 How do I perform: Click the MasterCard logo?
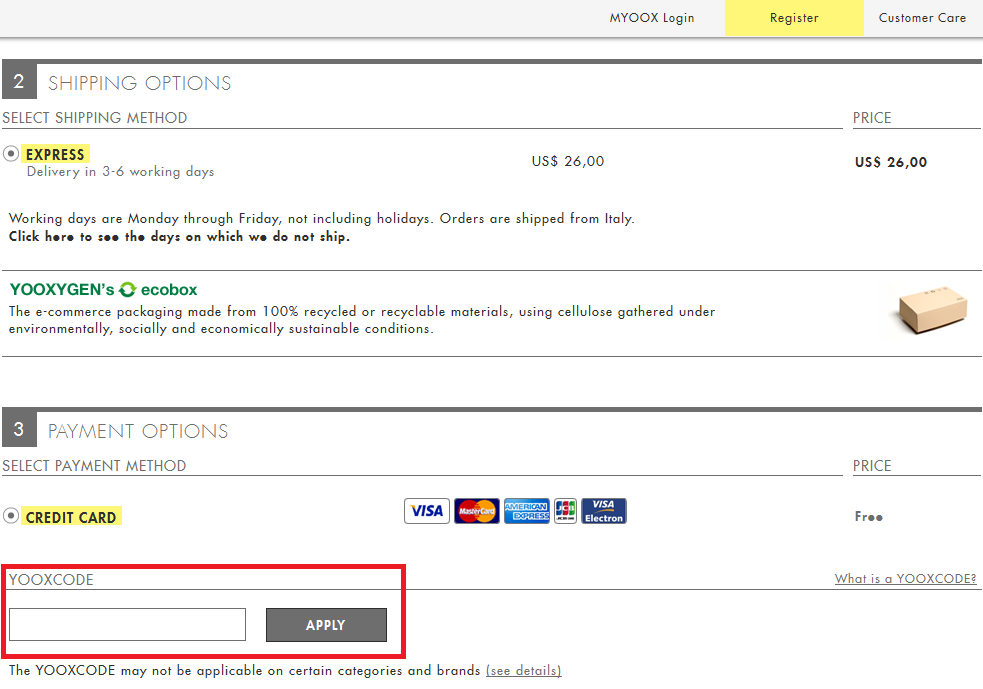point(477,511)
